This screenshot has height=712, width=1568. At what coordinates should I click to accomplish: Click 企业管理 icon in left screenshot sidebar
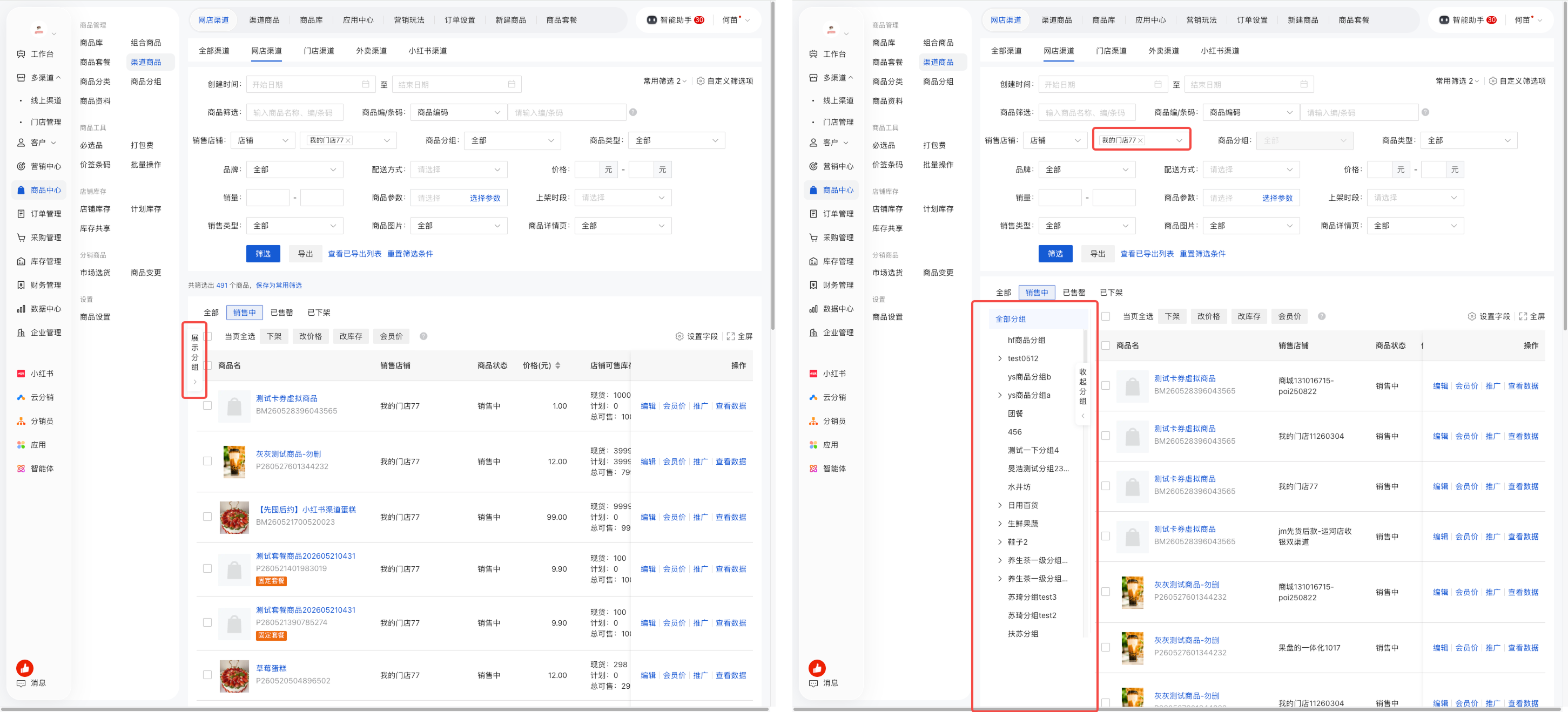point(21,333)
